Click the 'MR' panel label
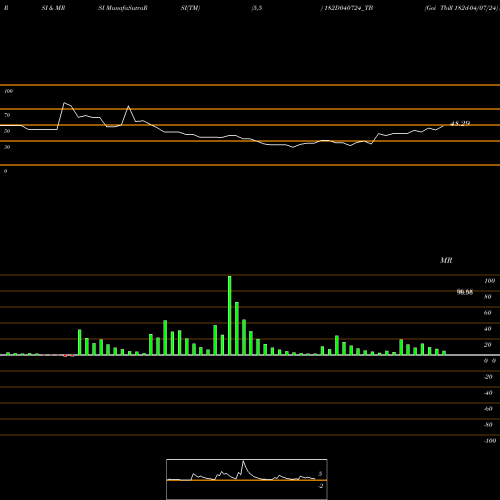The height and width of the screenshot is (500, 500). pyautogui.click(x=446, y=260)
